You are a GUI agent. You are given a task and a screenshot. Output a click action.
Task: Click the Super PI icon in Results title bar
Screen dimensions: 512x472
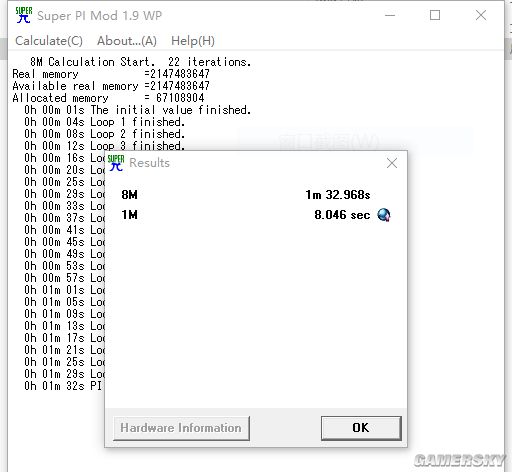point(116,163)
